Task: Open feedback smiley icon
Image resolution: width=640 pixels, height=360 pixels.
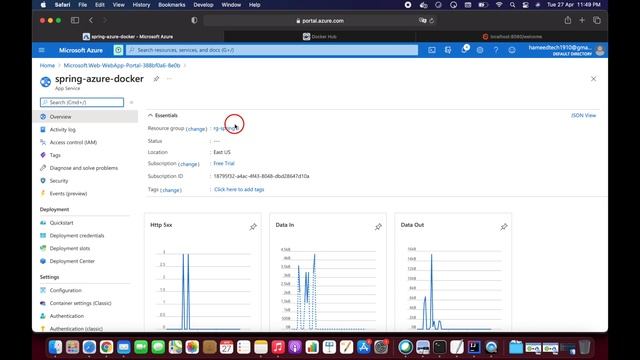Action: 512,50
